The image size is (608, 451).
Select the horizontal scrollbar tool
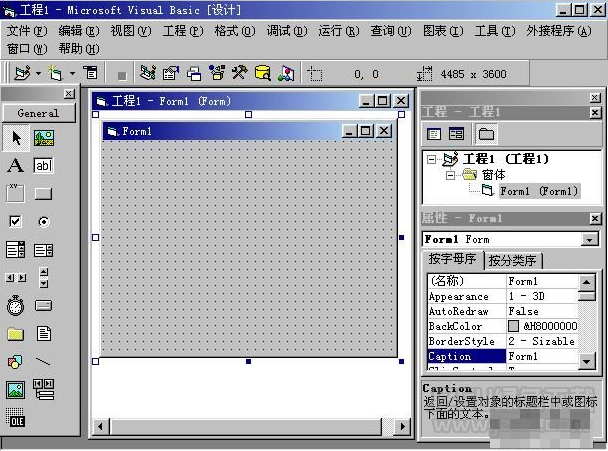point(16,278)
